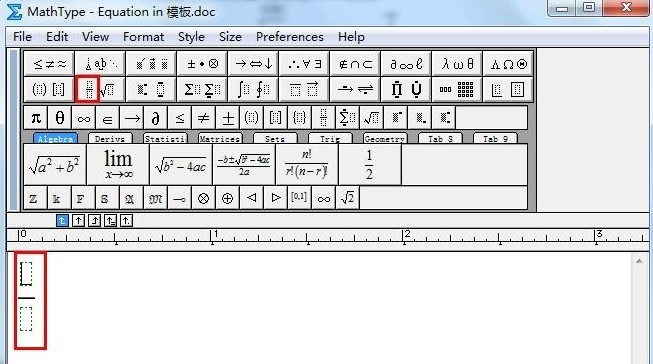This screenshot has width=653, height=364.
Task: Select the center tab stop button
Action: pos(78,220)
